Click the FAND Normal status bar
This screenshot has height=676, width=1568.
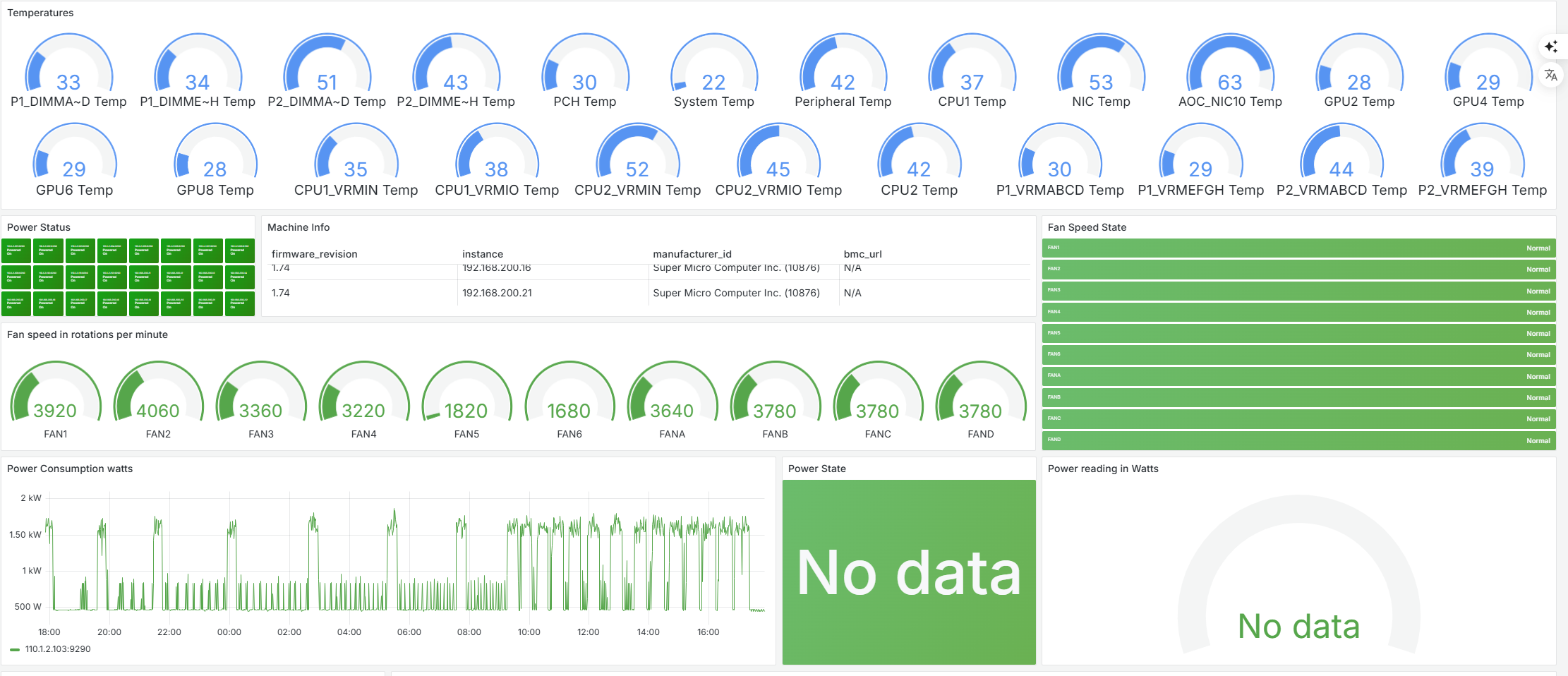pyautogui.click(x=1298, y=439)
